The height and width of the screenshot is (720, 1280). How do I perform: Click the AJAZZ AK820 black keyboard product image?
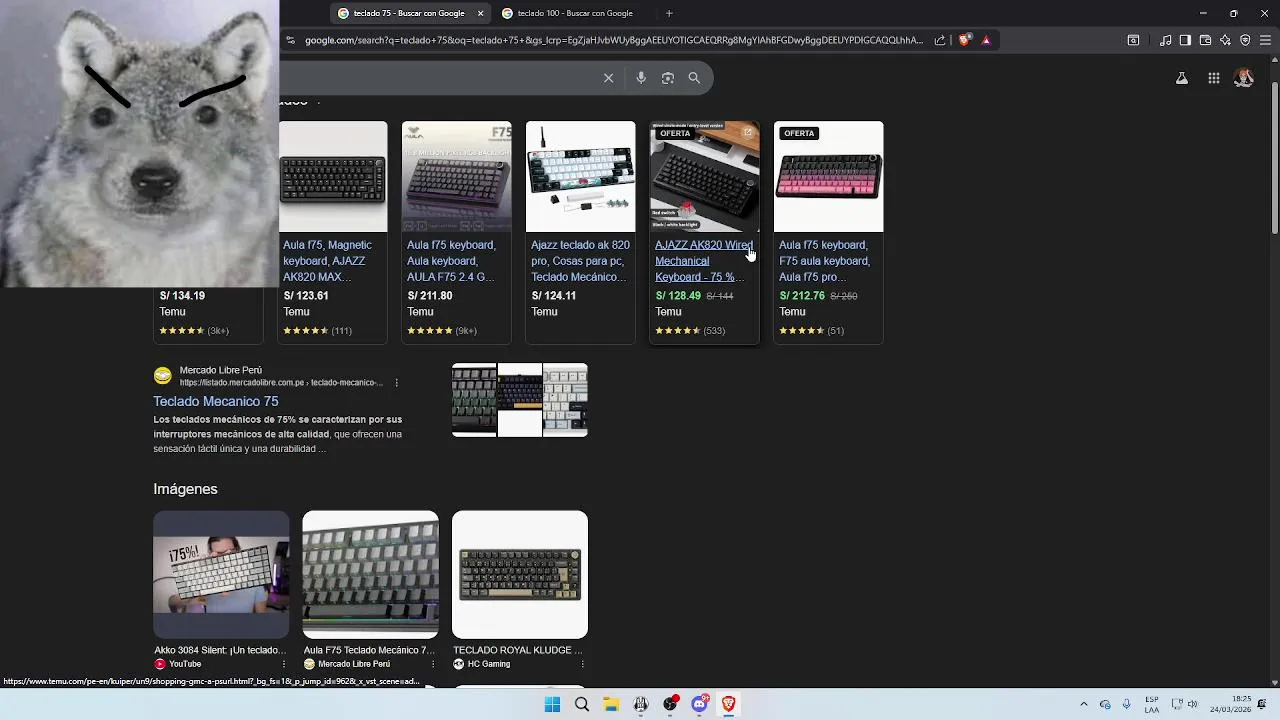click(704, 177)
